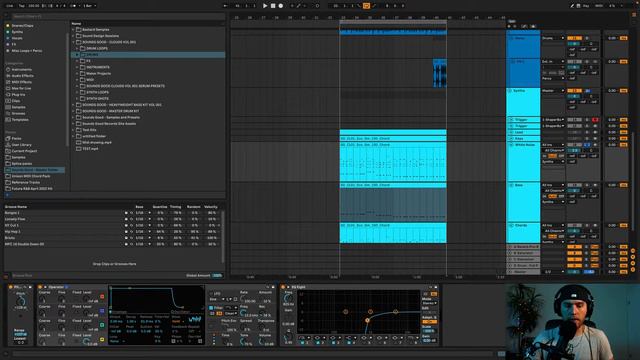Screen dimensions: 640x360
Task: Select the Master track header
Action: pos(523,272)
